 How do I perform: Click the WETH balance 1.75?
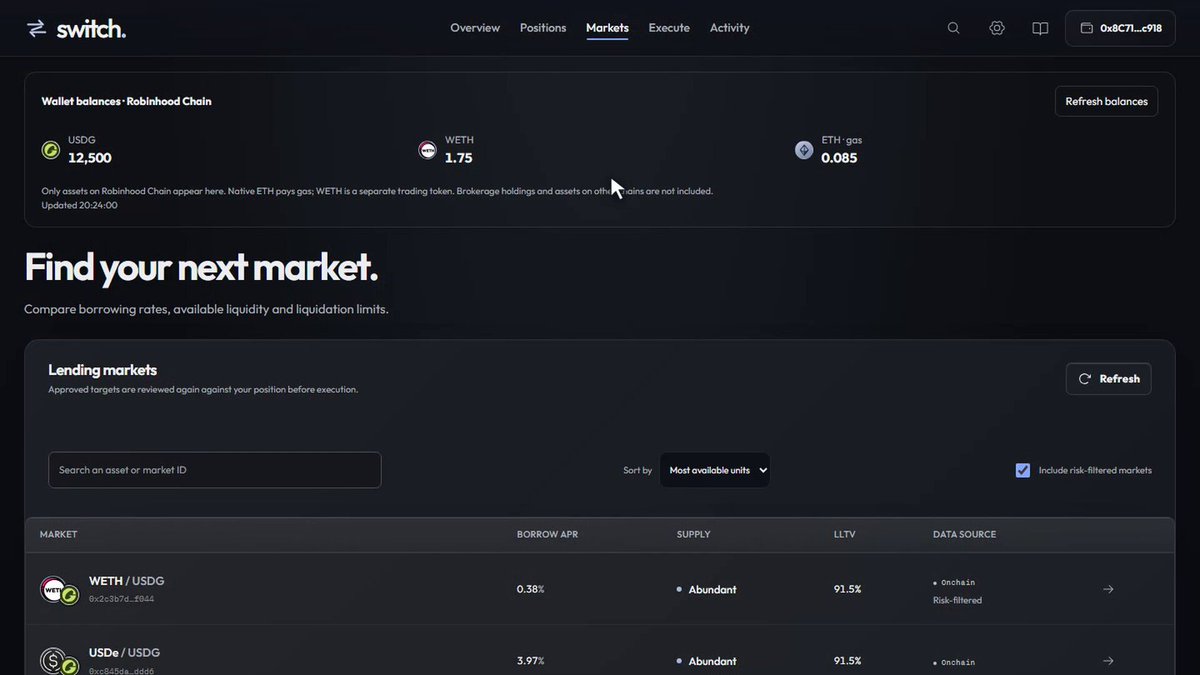point(459,158)
